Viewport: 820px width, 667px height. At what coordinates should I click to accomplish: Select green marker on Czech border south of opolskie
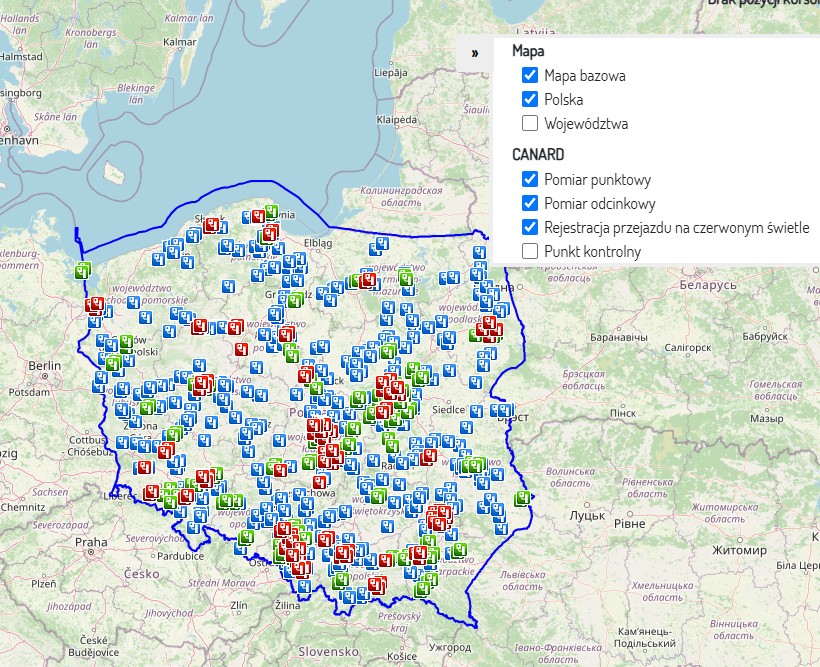(x=246, y=537)
